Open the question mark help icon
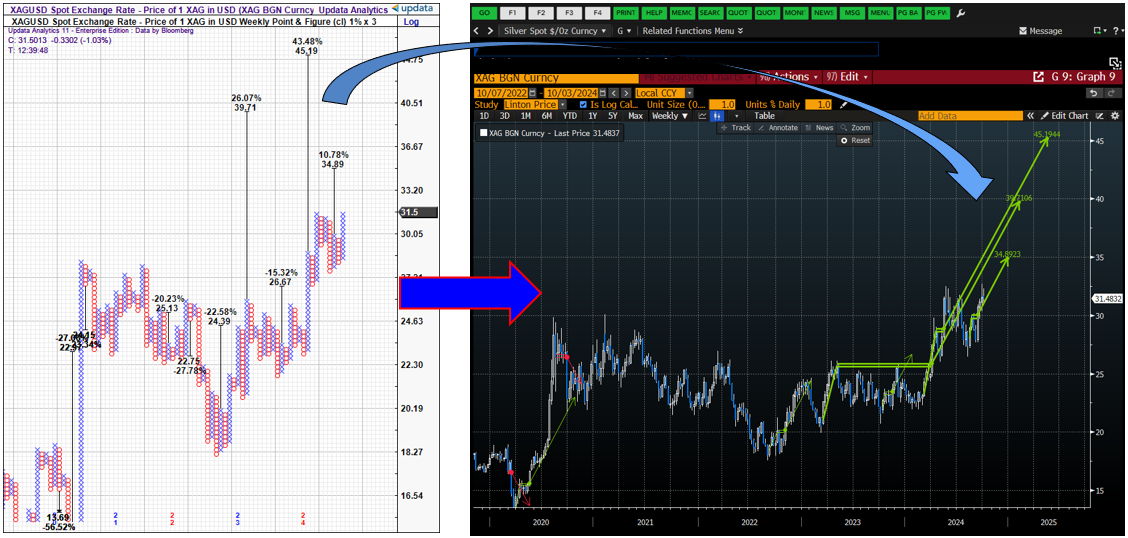The height and width of the screenshot is (538, 1128). click(x=1116, y=31)
